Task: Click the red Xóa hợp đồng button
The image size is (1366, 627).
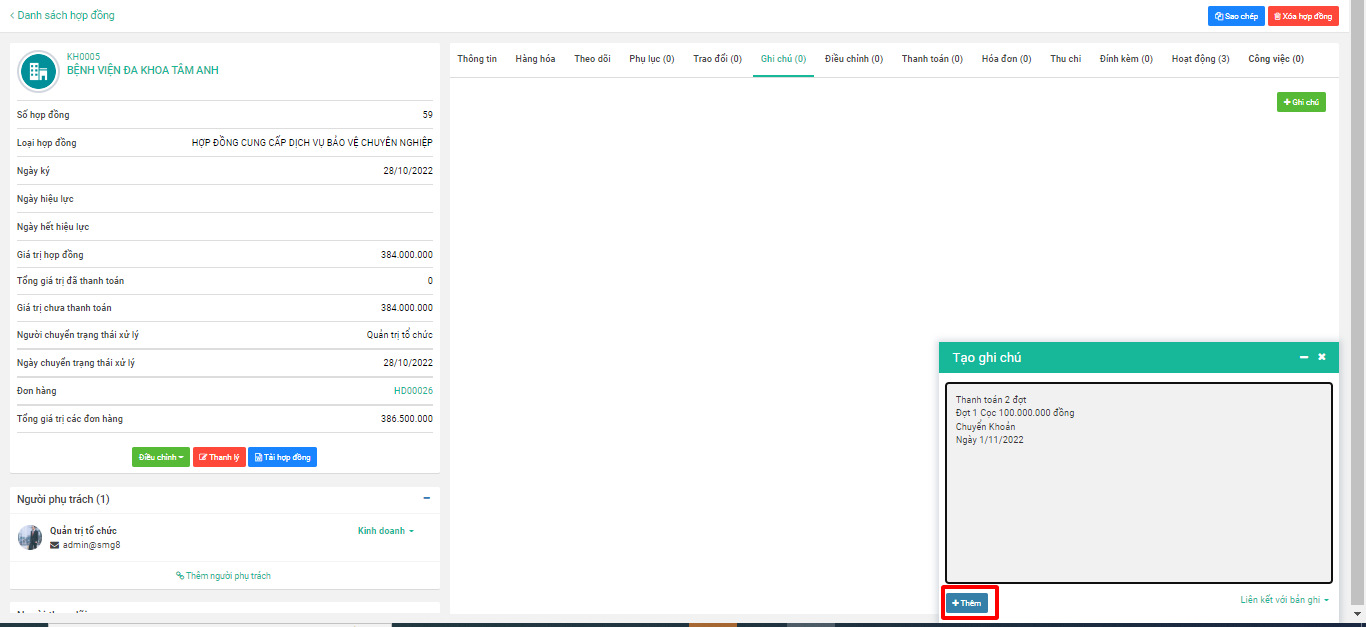Action: (x=1303, y=16)
